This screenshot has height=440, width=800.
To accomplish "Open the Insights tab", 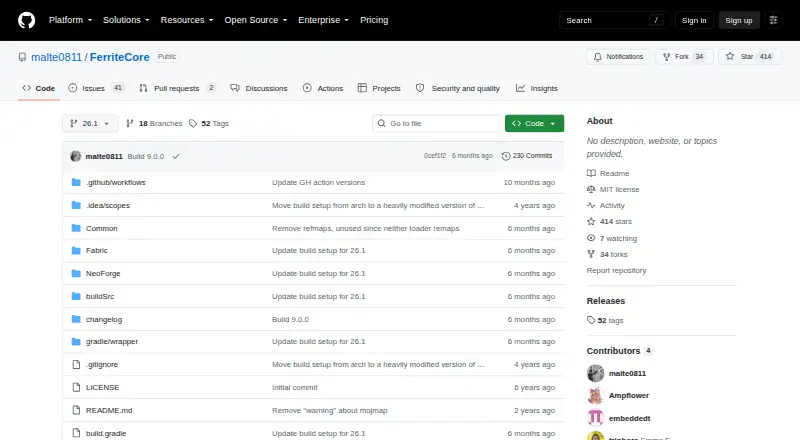I will point(537,88).
